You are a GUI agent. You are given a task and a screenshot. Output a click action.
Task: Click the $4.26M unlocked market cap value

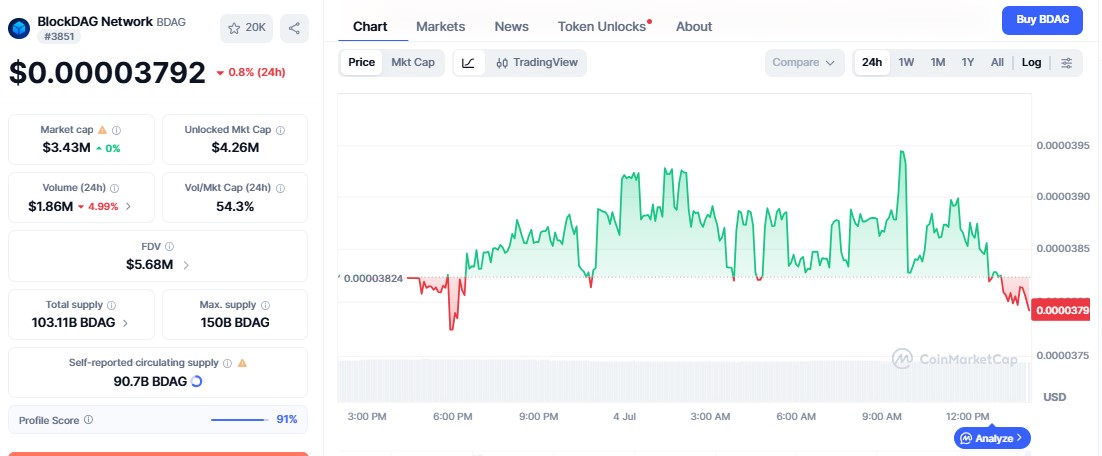(235, 148)
